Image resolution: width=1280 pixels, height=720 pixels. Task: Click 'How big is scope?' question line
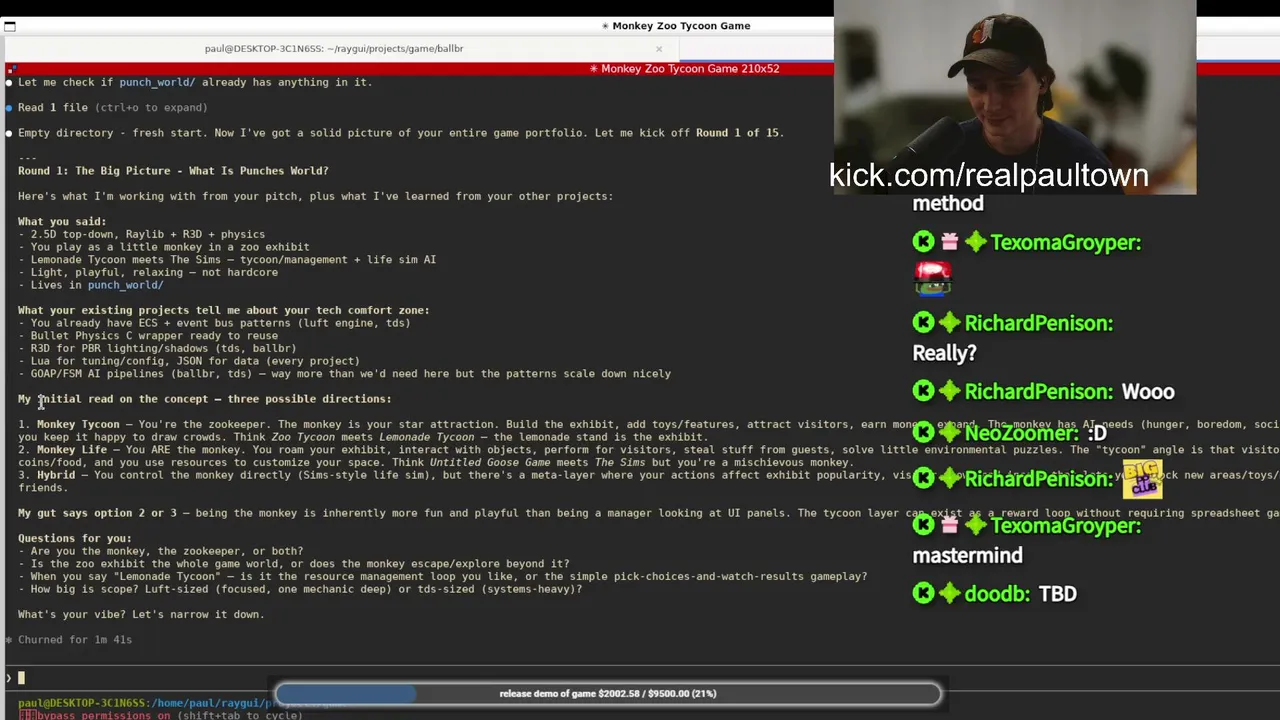click(300, 590)
